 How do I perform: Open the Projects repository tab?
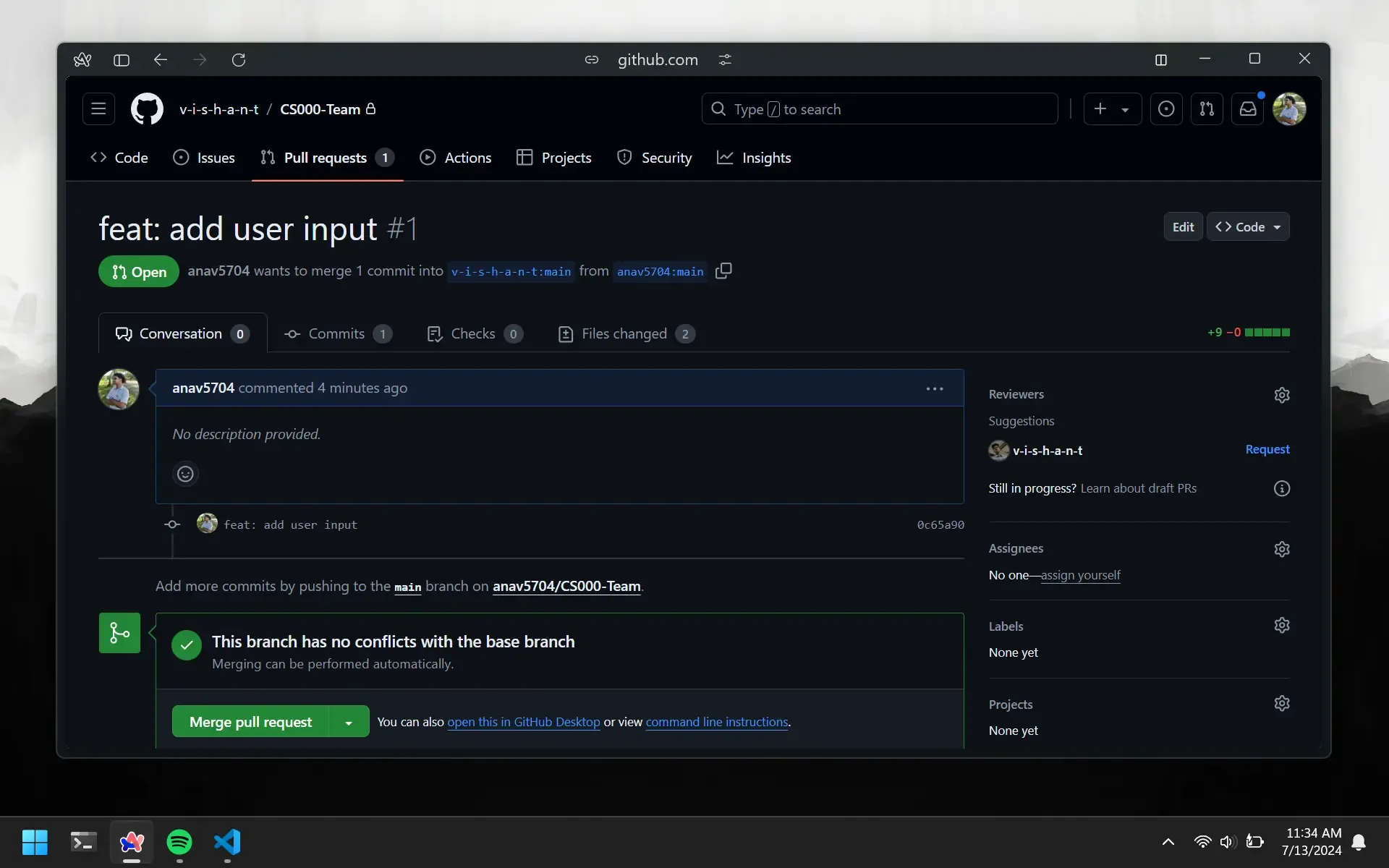click(x=554, y=158)
